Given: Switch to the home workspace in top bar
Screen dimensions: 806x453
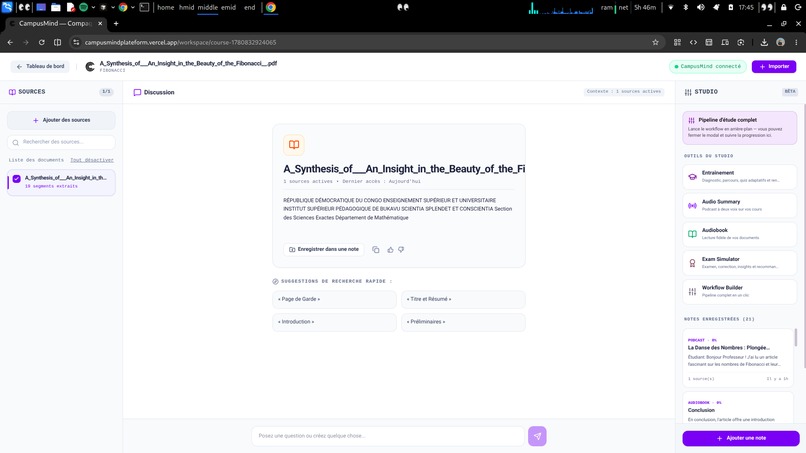Looking at the screenshot, I should click(166, 7).
